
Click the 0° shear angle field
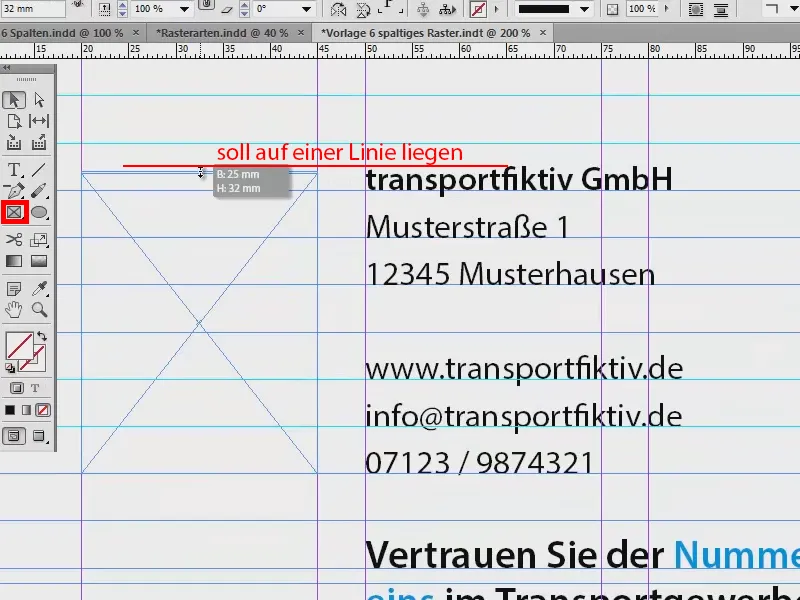[x=278, y=9]
